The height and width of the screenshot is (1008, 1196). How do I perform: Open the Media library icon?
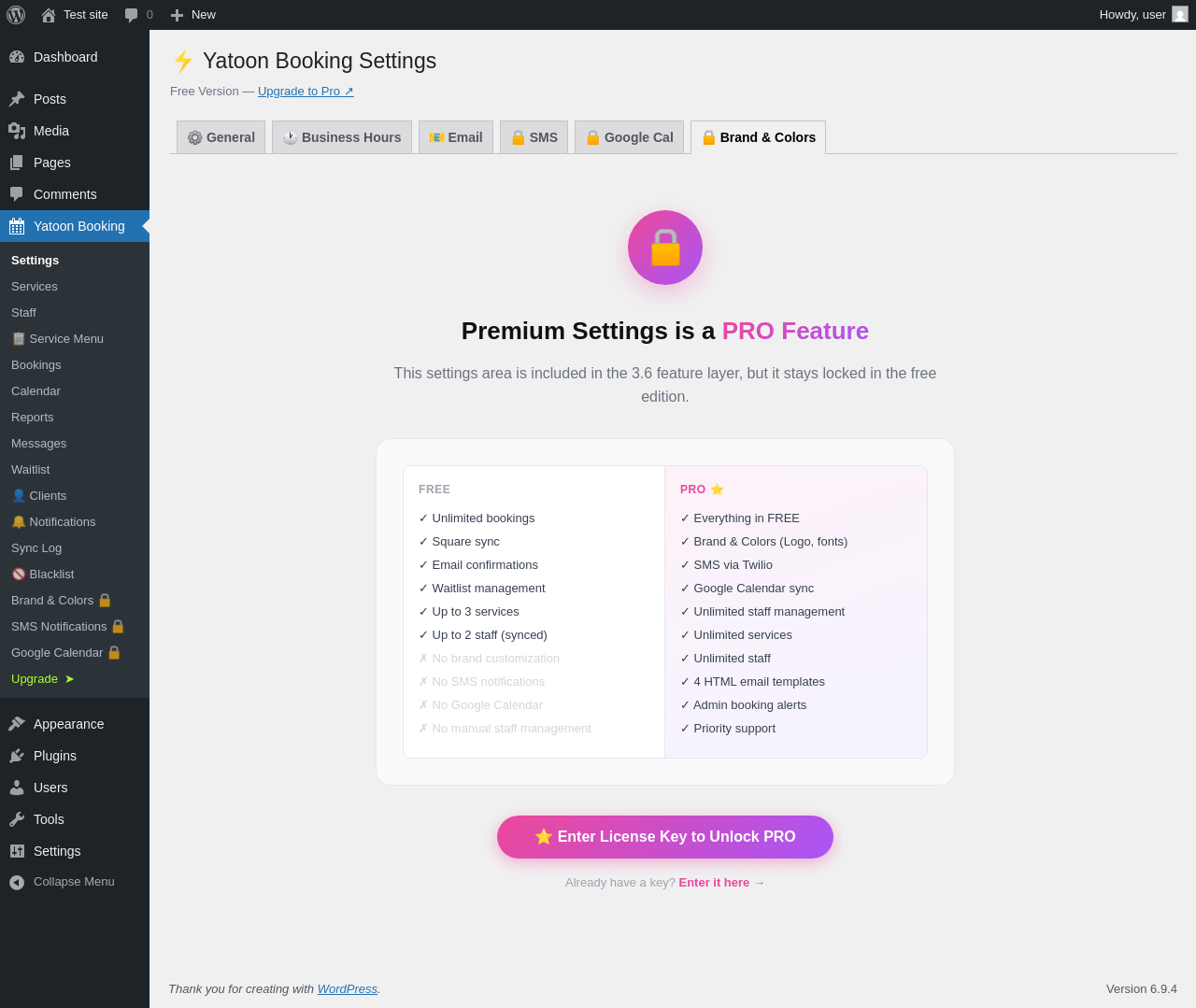[x=17, y=131]
